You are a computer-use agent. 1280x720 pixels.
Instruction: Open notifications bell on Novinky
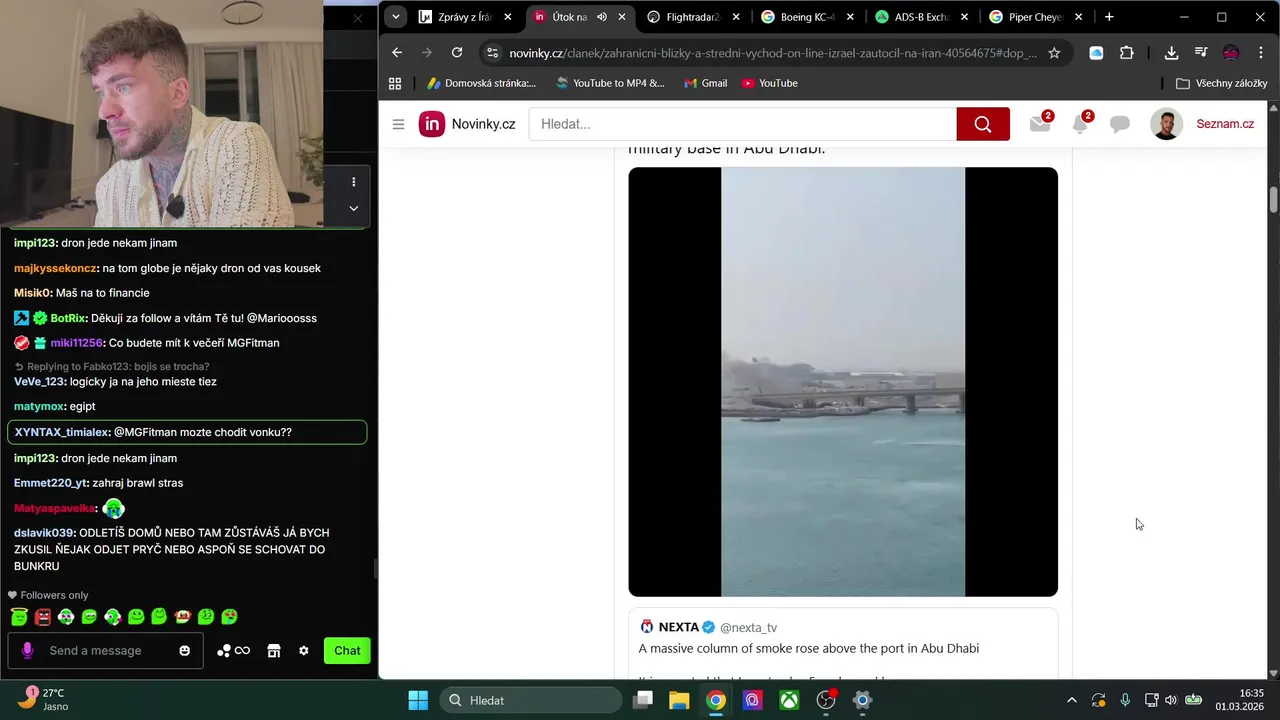click(x=1081, y=123)
